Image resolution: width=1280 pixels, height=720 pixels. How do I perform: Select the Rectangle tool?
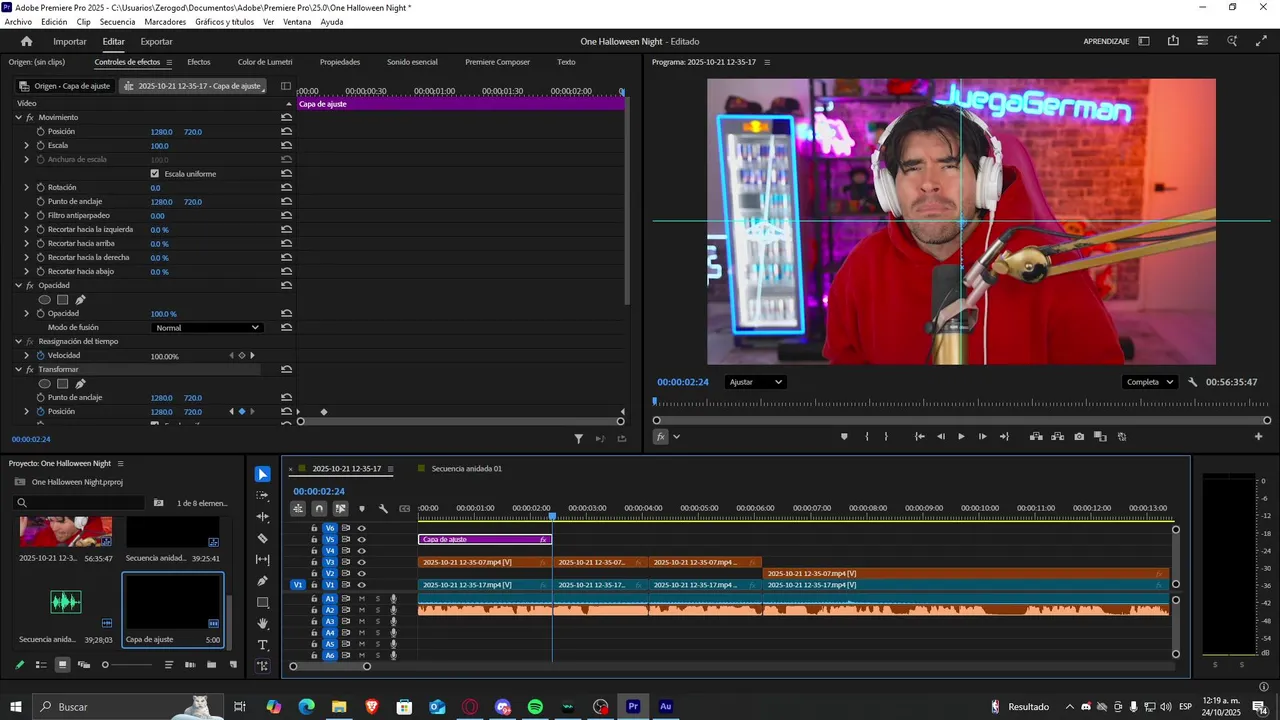[x=263, y=602]
